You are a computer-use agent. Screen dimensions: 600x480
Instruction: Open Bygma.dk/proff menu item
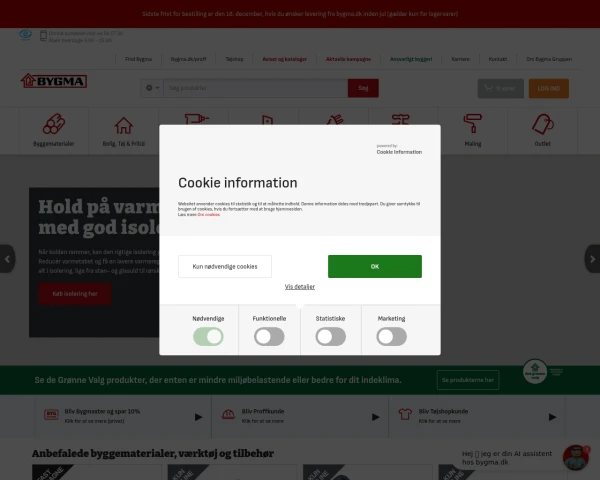pos(188,59)
